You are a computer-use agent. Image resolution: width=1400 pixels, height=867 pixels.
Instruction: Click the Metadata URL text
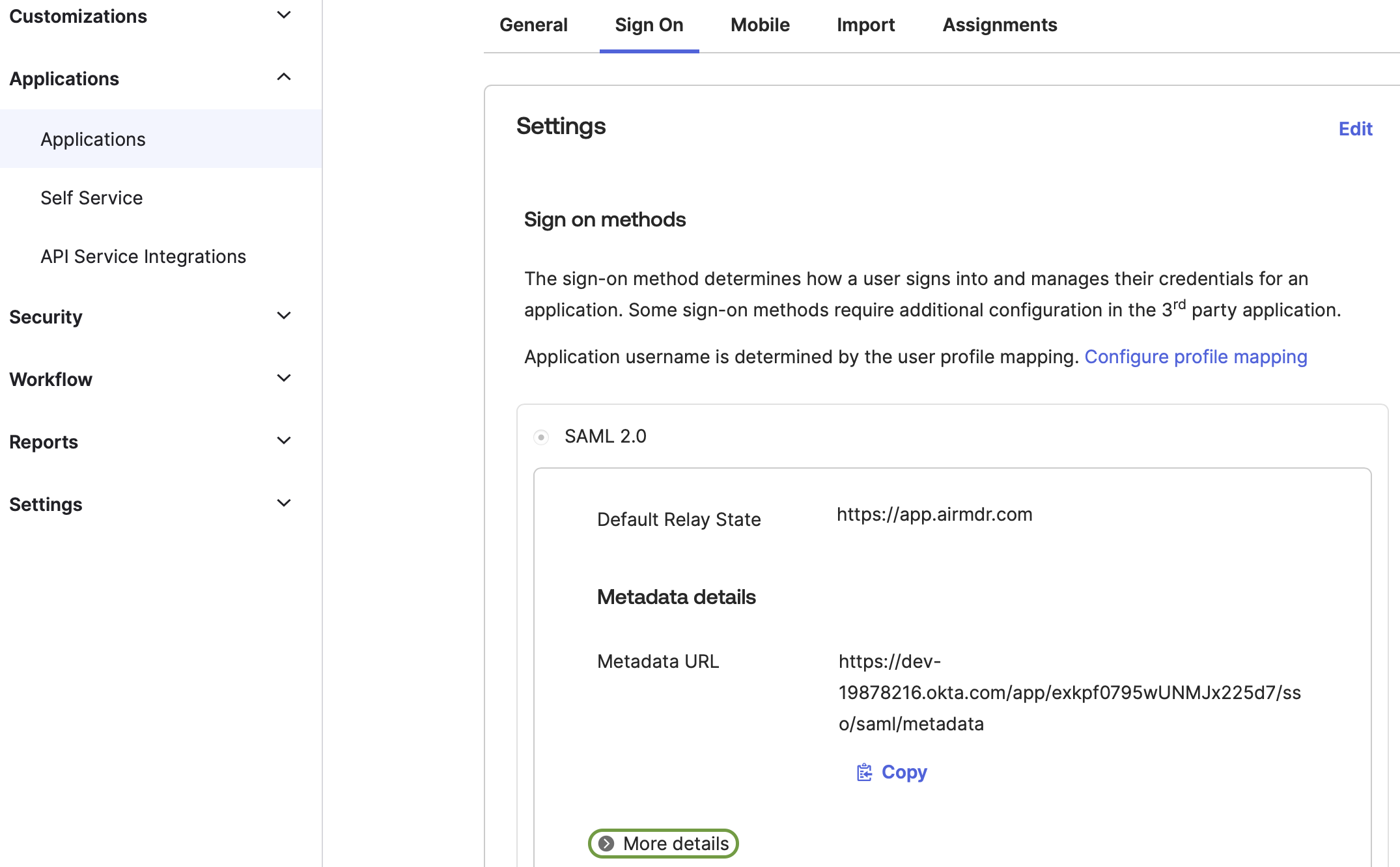point(1069,693)
